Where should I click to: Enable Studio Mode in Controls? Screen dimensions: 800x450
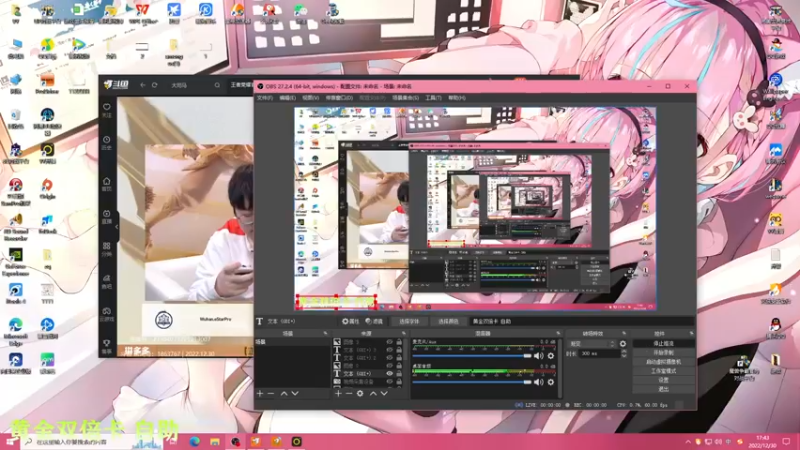(x=663, y=371)
